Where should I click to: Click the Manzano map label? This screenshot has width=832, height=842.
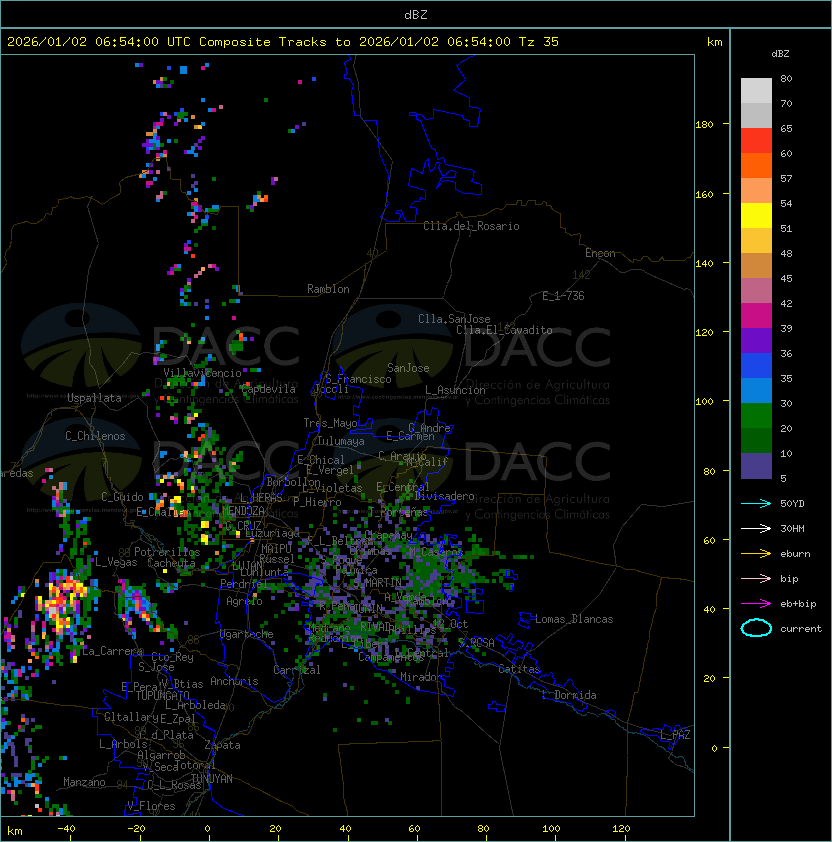point(84,782)
